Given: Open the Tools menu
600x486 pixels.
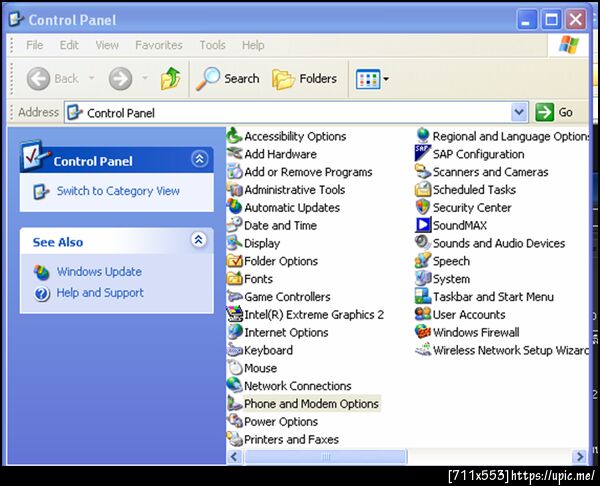Looking at the screenshot, I should coord(212,45).
